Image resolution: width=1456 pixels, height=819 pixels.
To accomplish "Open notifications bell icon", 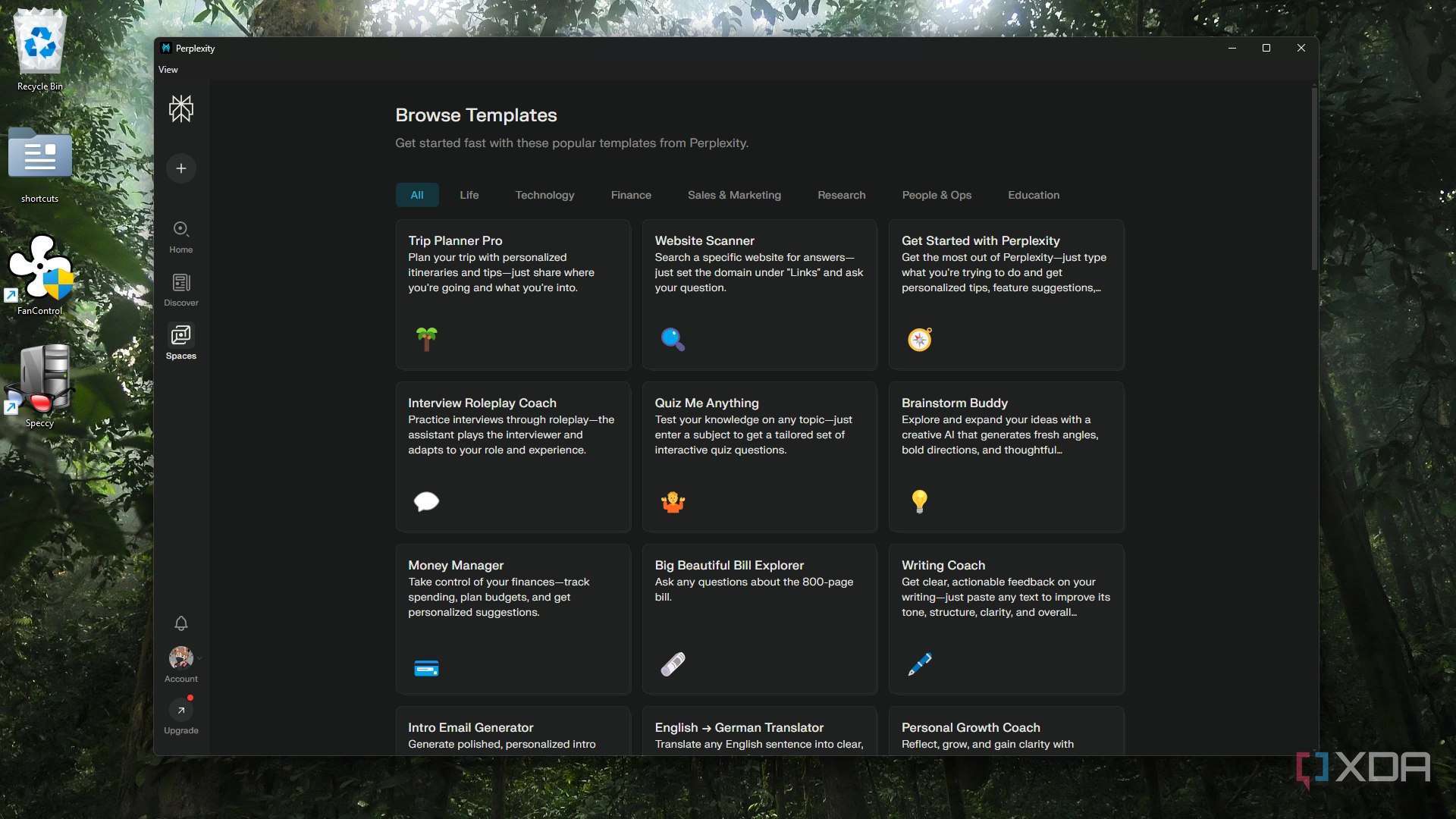I will pyautogui.click(x=181, y=623).
